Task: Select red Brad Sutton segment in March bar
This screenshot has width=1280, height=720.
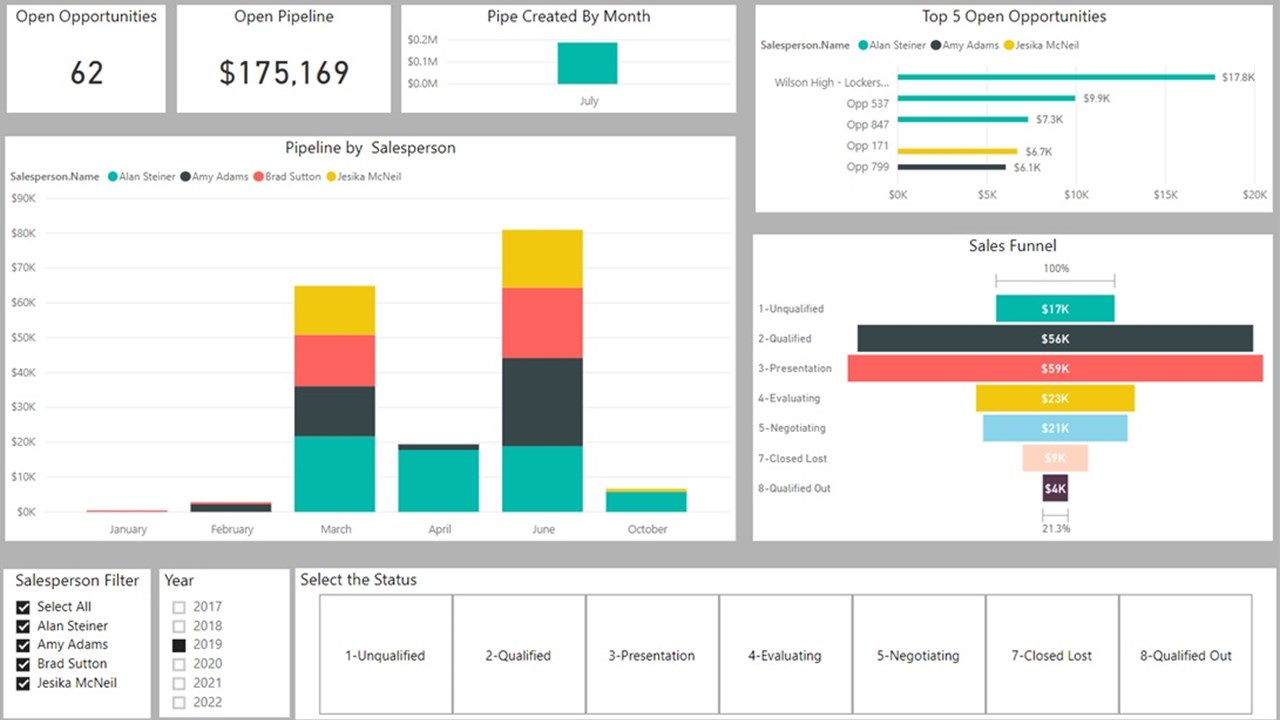Action: pos(335,361)
